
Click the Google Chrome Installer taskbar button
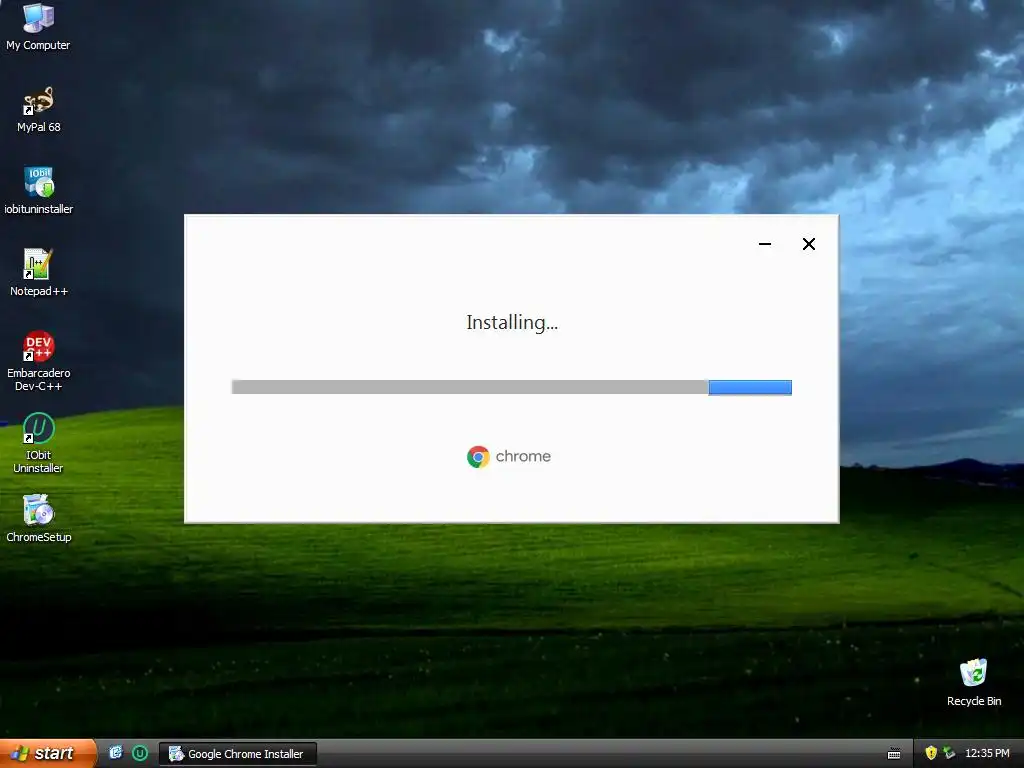(238, 754)
